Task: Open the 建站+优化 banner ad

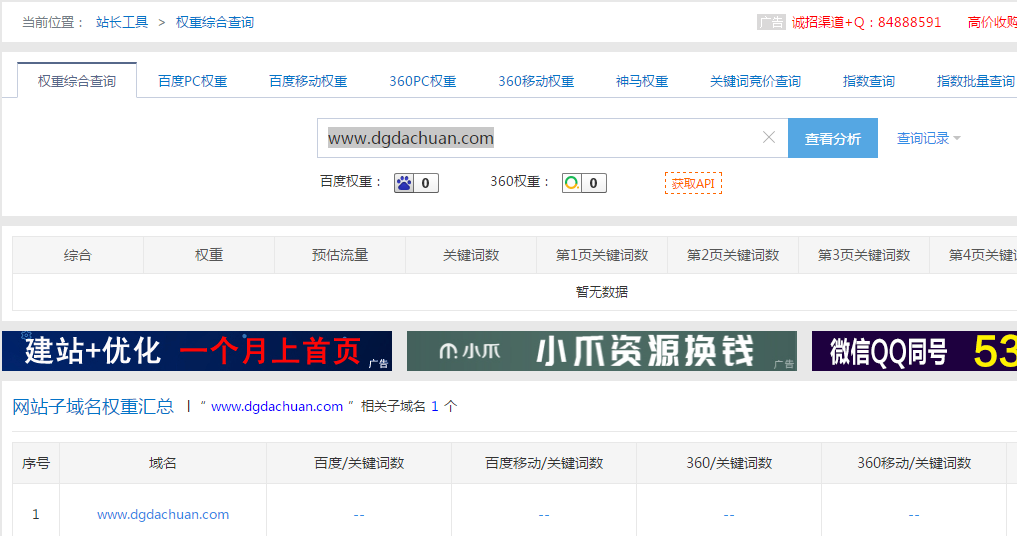Action: (197, 351)
